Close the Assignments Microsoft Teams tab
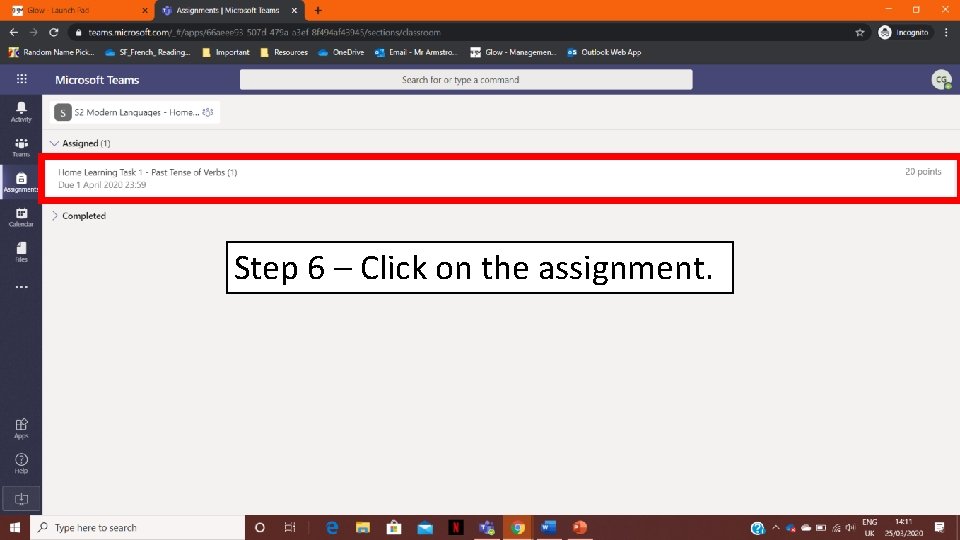Viewport: 960px width, 540px height. pyautogui.click(x=294, y=10)
